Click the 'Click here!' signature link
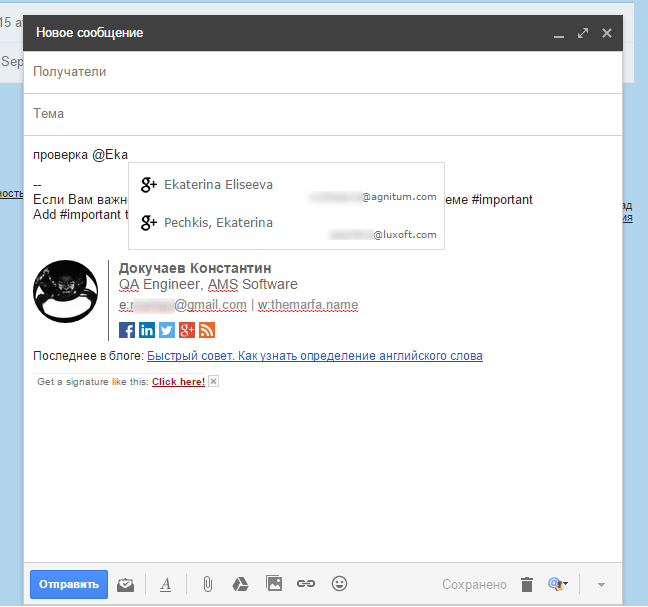 179,382
